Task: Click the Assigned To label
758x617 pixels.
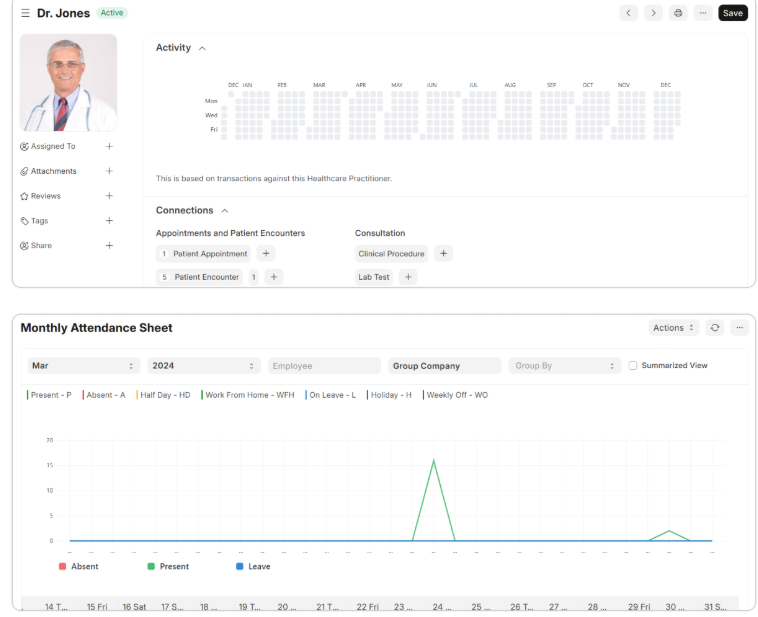Action: [x=53, y=146]
